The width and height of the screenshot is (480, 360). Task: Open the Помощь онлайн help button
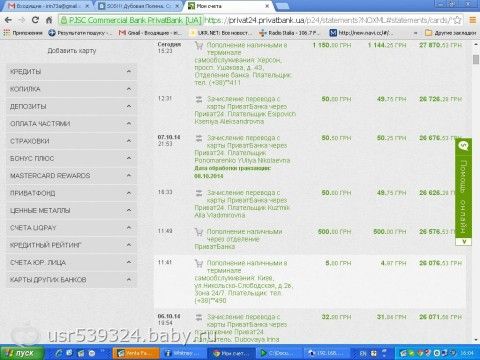click(463, 188)
